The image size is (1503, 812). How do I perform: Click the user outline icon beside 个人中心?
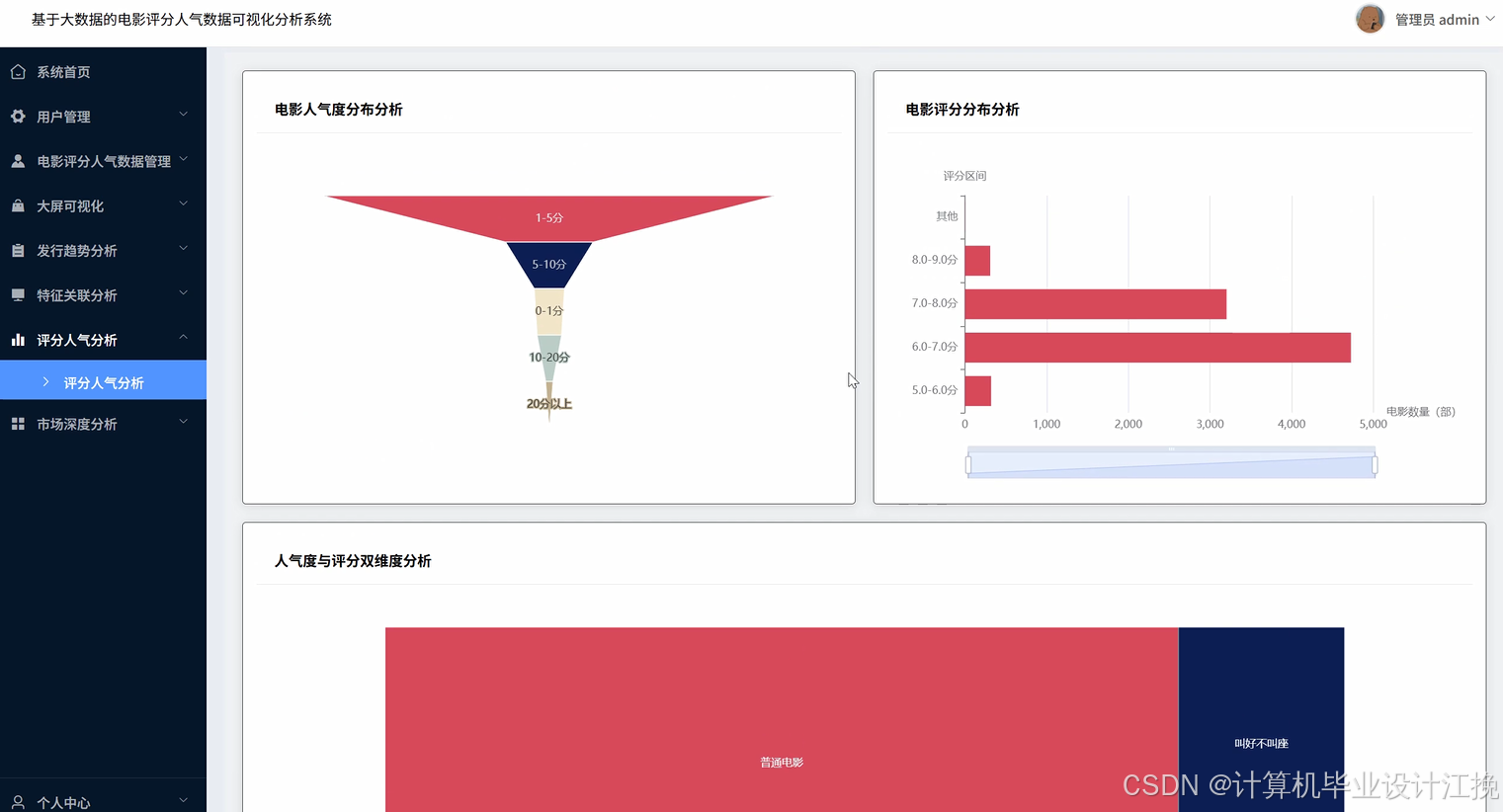(18, 803)
